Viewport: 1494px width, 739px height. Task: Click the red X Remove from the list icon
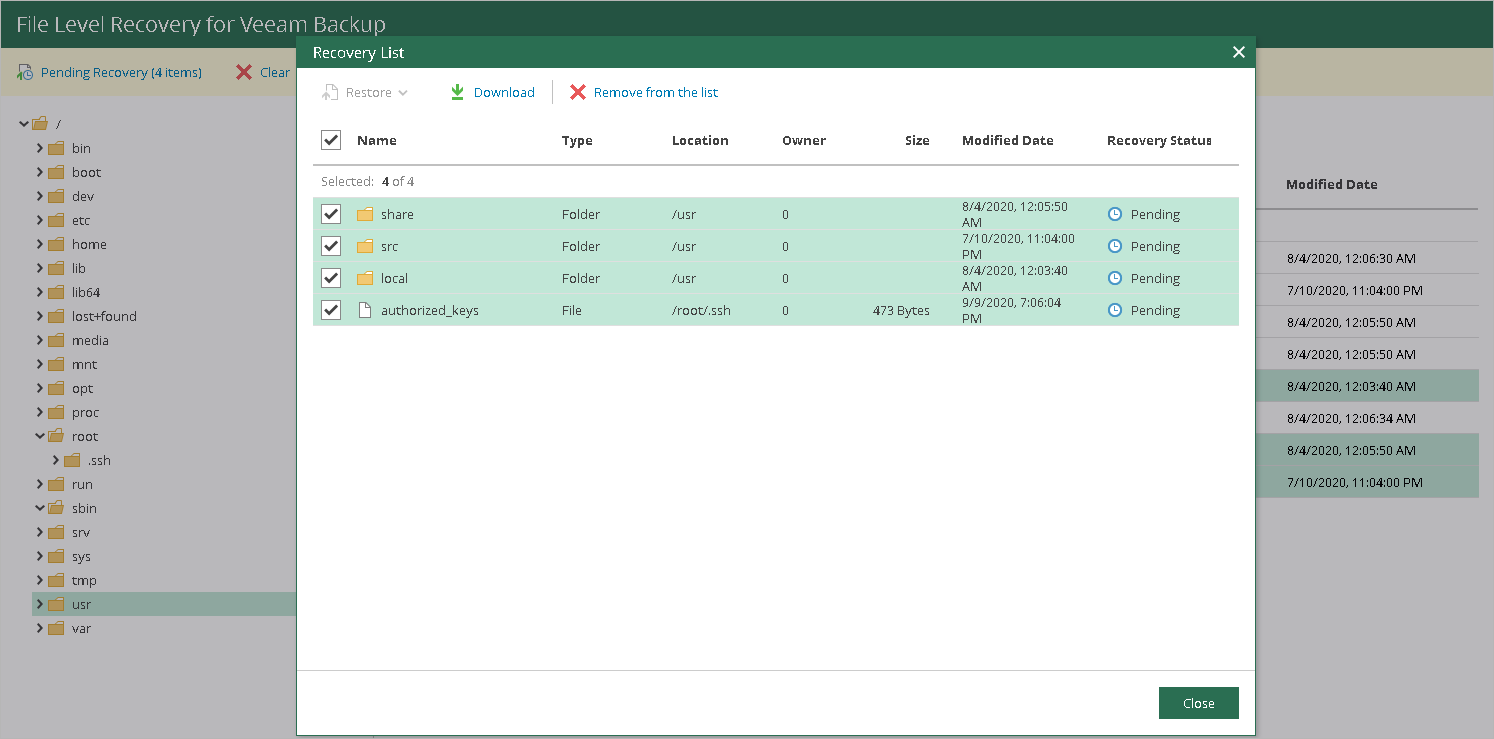pyautogui.click(x=577, y=92)
